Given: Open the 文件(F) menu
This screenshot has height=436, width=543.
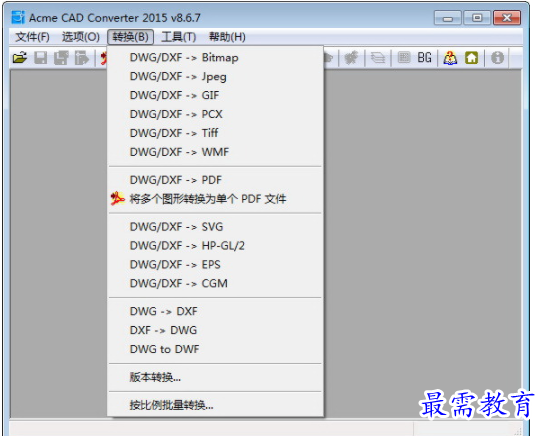Looking at the screenshot, I should coord(32,37).
